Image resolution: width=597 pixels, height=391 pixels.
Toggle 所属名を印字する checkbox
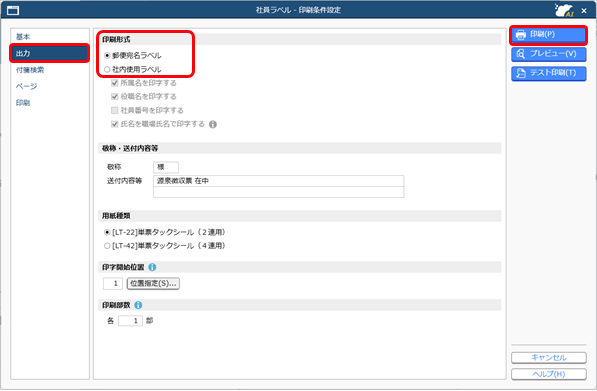[114, 83]
